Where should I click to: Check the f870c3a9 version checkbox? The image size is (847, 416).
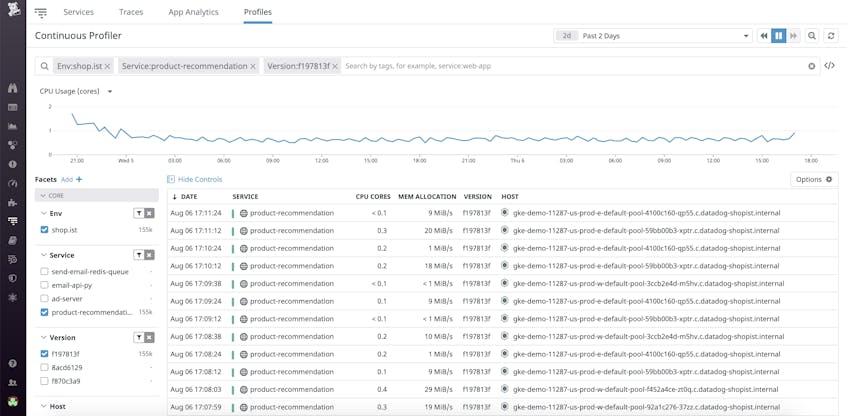(x=45, y=381)
